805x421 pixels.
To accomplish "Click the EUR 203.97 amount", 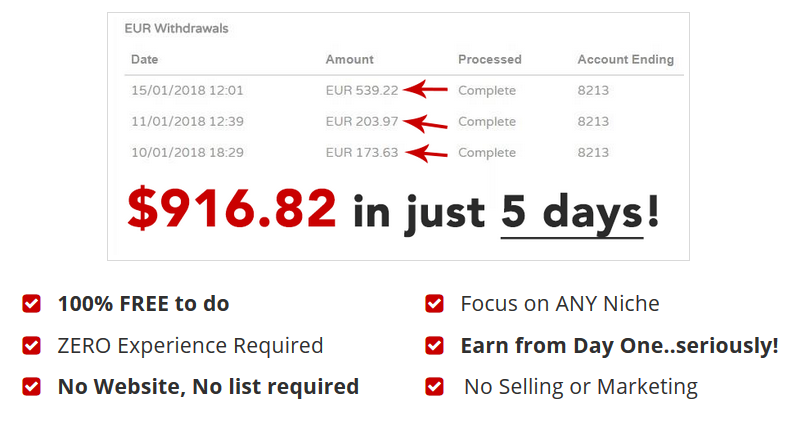I will click(x=361, y=122).
